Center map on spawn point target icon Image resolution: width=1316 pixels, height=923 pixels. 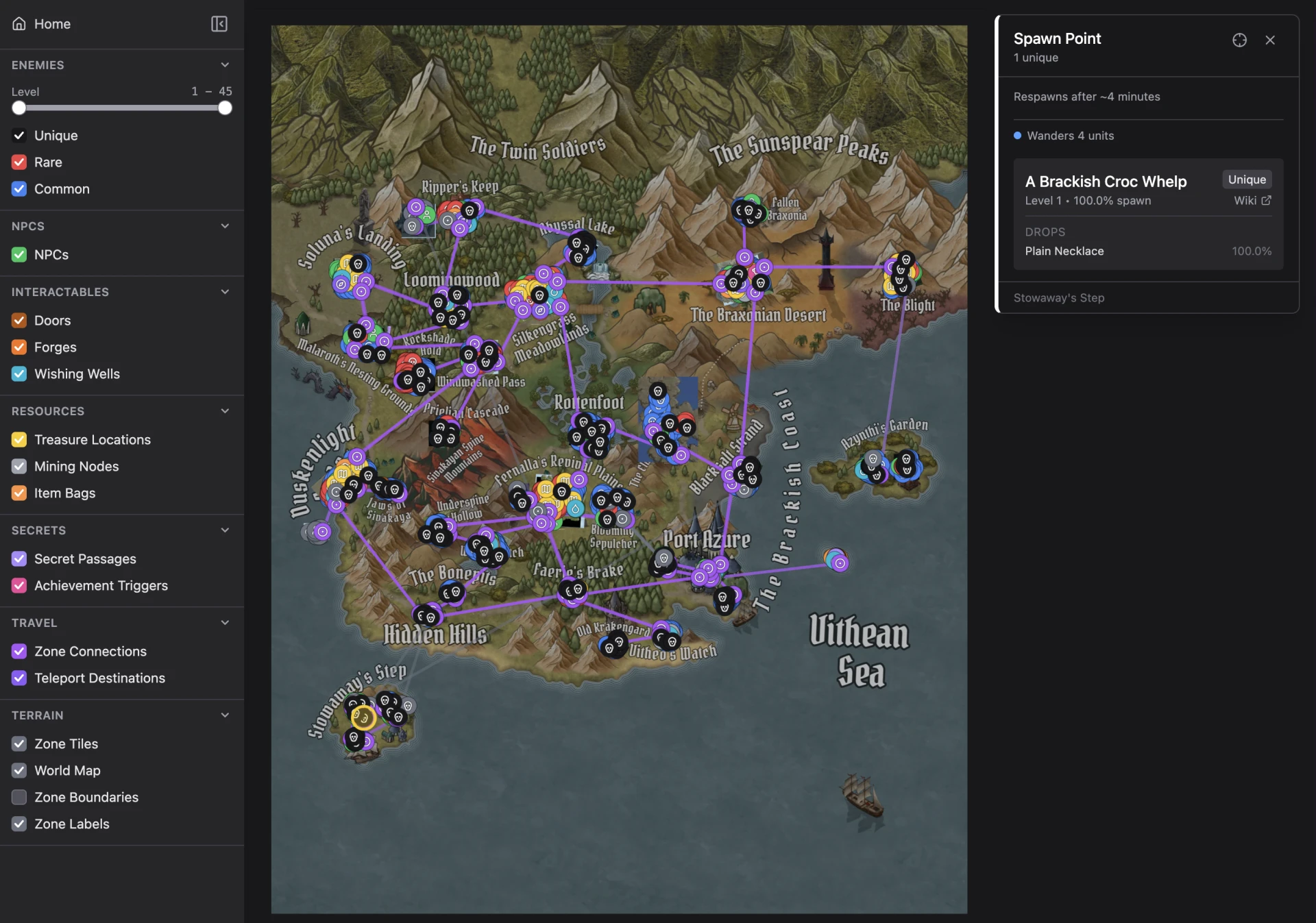pos(1239,40)
